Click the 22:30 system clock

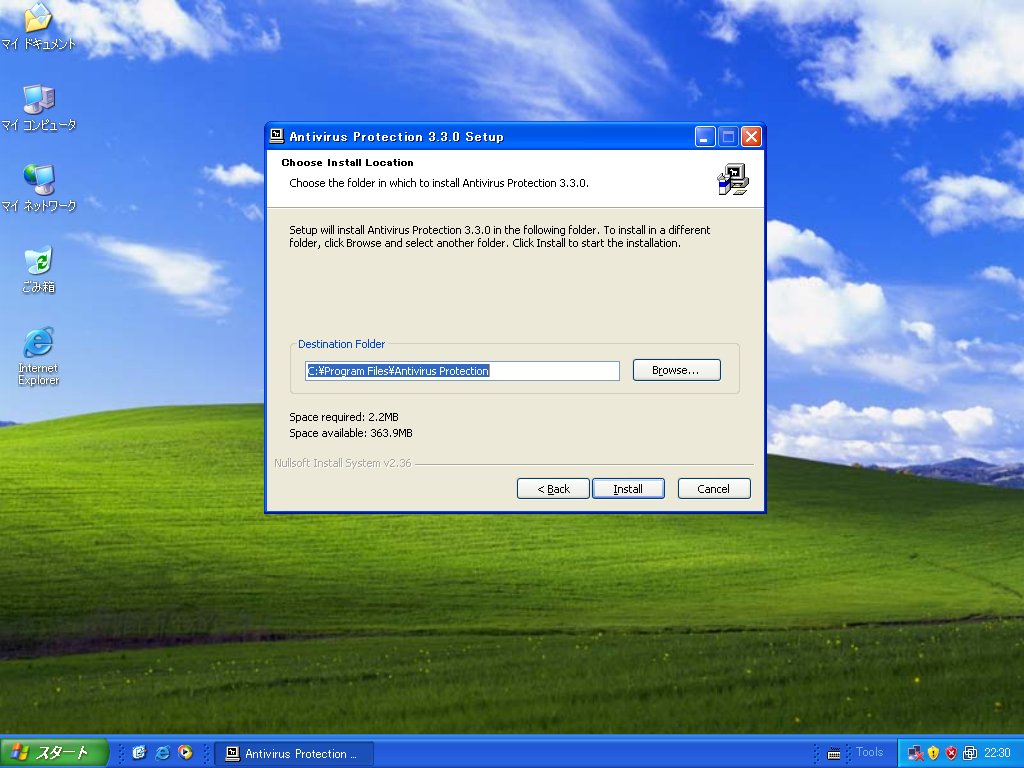pos(997,754)
